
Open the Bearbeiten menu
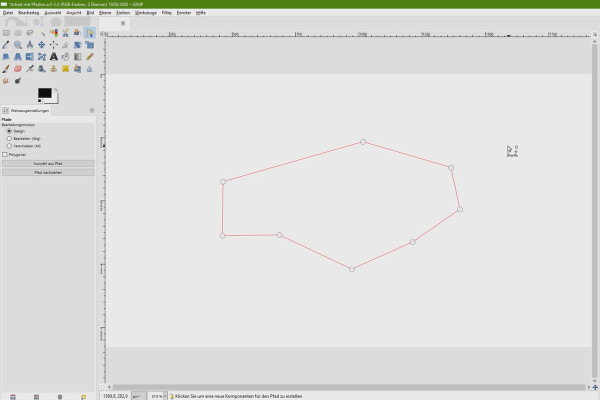coord(28,13)
